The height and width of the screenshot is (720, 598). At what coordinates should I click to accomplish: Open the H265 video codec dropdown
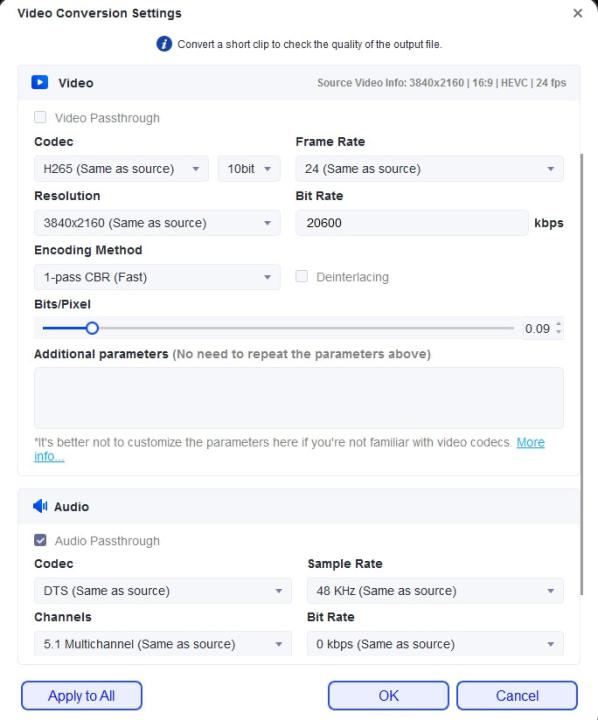[121, 169]
